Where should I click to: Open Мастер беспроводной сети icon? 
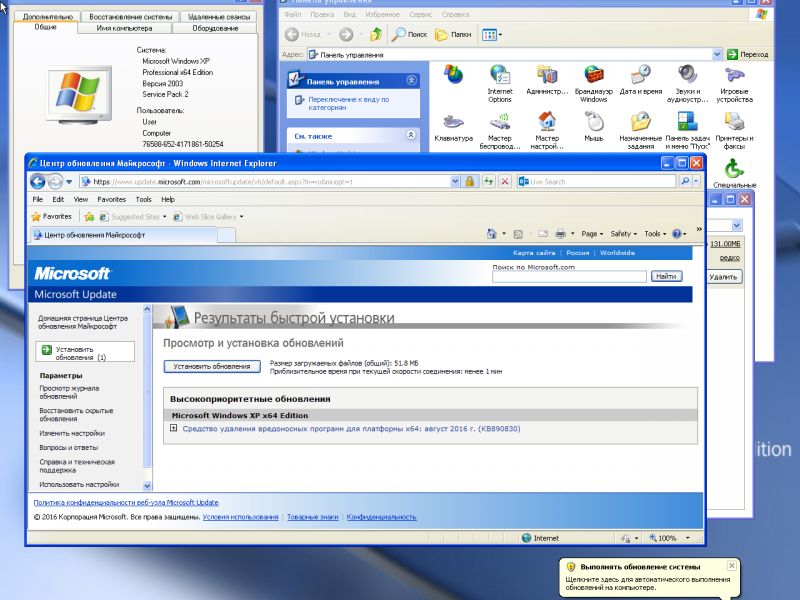coord(499,131)
